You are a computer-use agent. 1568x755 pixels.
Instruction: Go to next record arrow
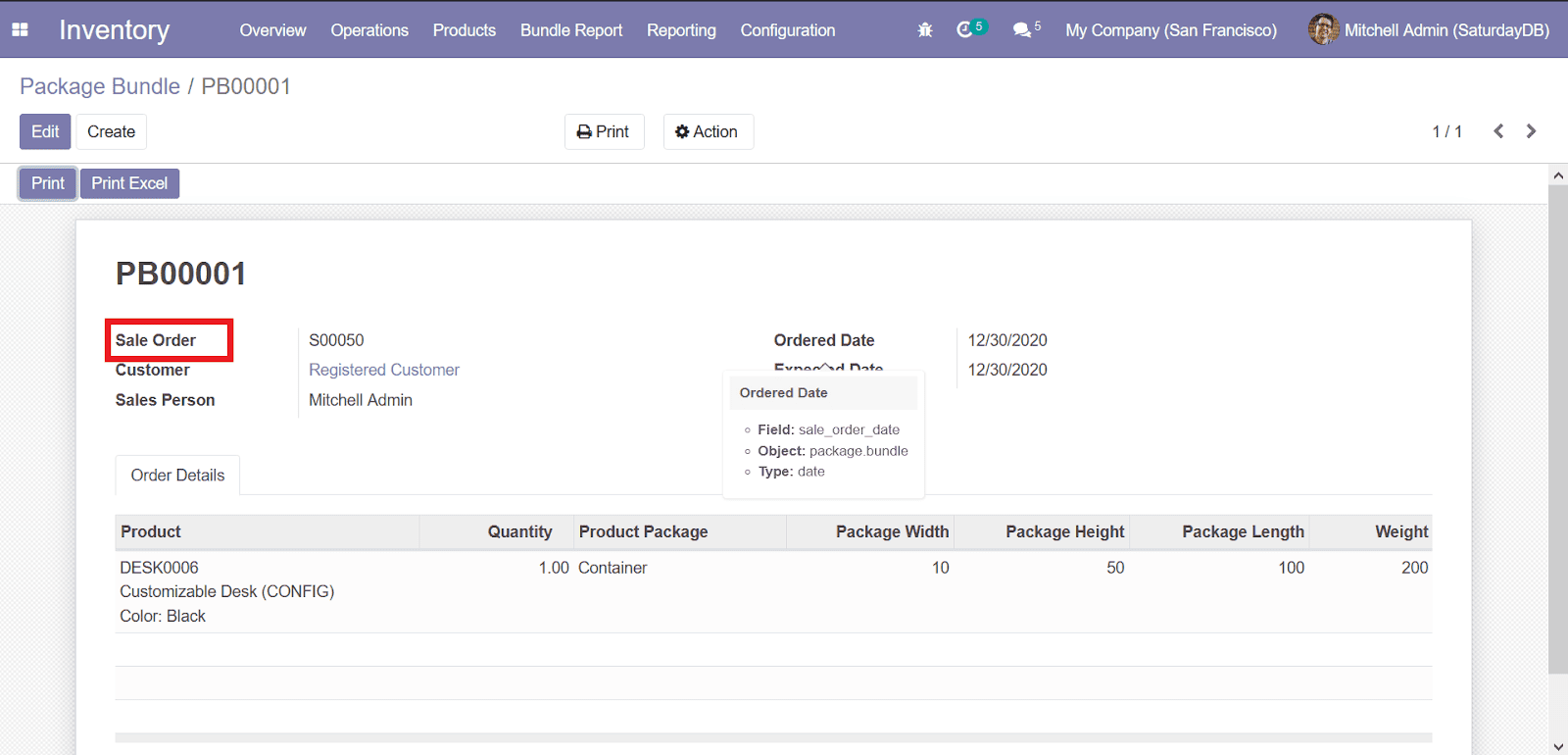pyautogui.click(x=1531, y=131)
